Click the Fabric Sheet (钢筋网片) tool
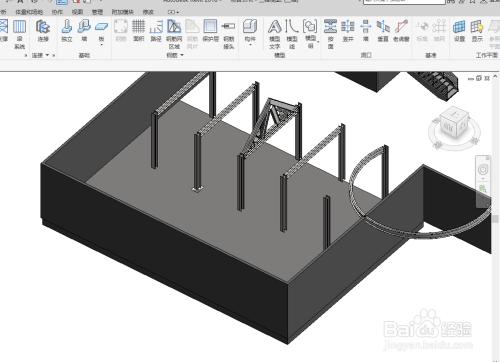The image size is (500, 362). point(192,34)
